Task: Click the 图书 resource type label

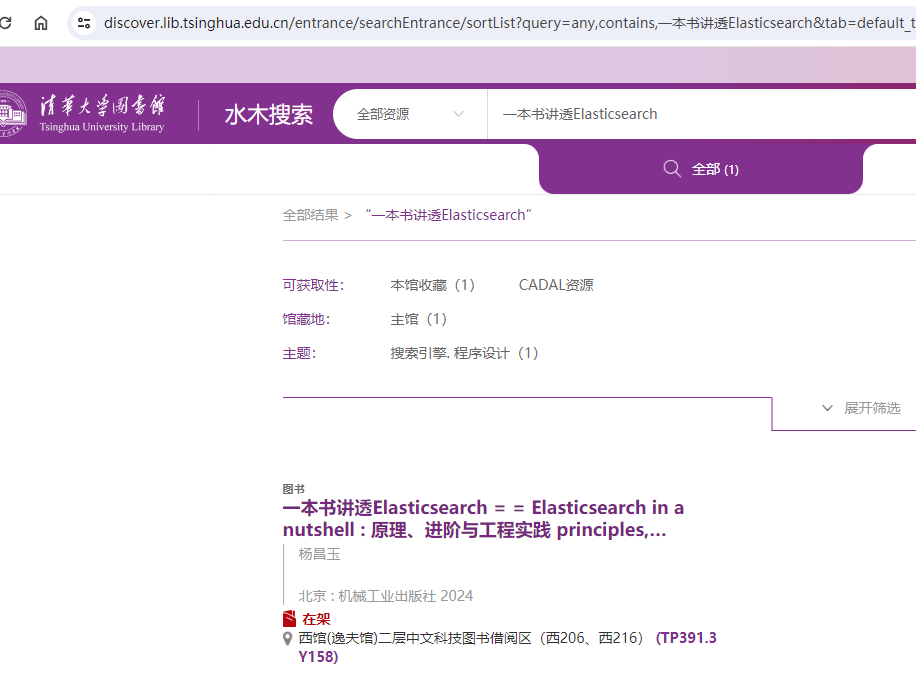Action: click(x=294, y=489)
